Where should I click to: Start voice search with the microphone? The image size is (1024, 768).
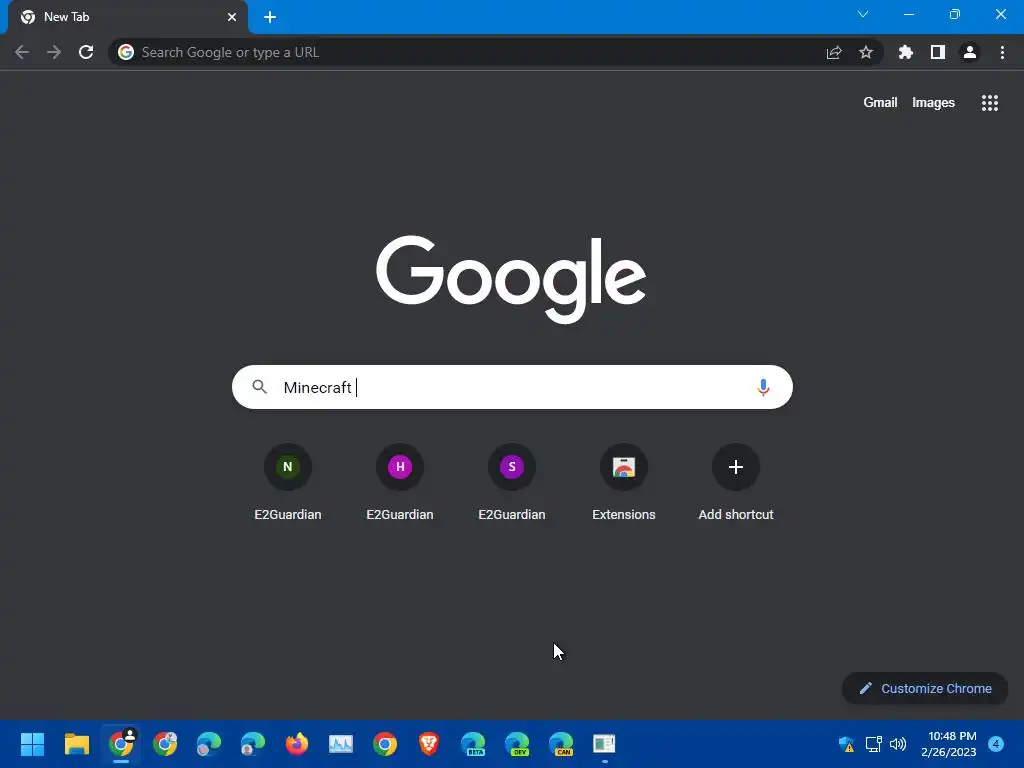[x=763, y=387]
